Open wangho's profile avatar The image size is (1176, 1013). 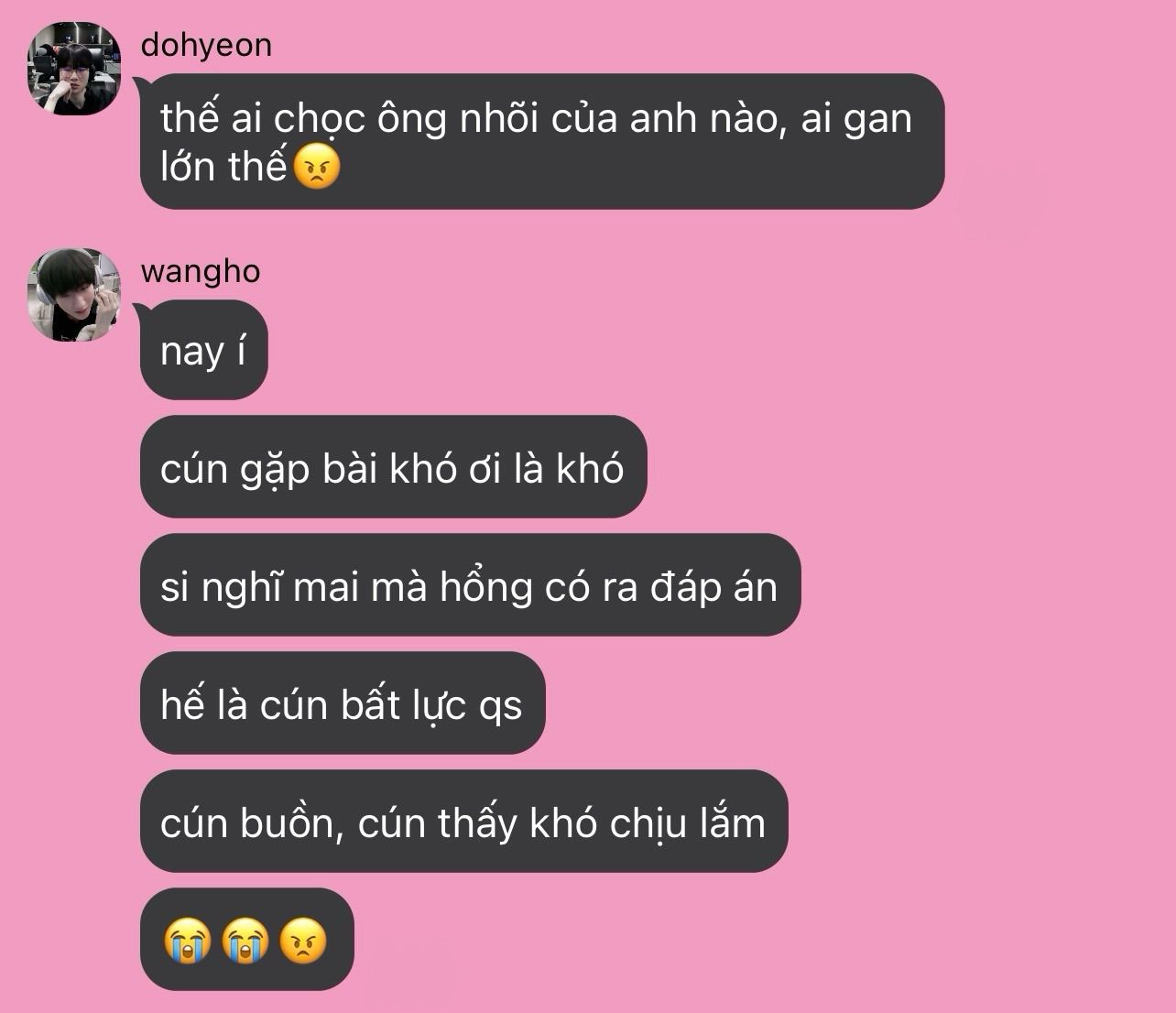click(74, 295)
